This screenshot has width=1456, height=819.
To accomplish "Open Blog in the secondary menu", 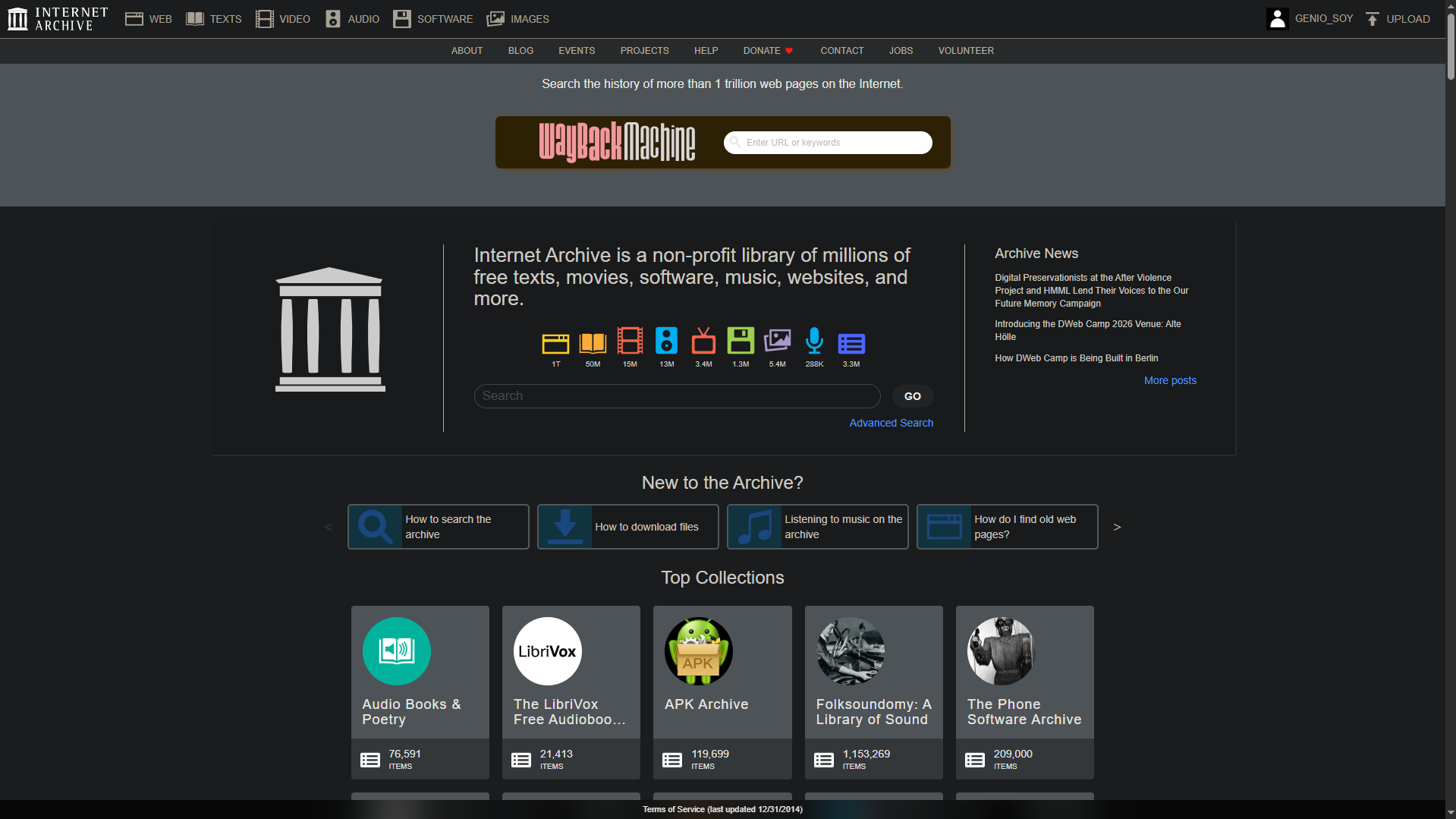I will (520, 51).
